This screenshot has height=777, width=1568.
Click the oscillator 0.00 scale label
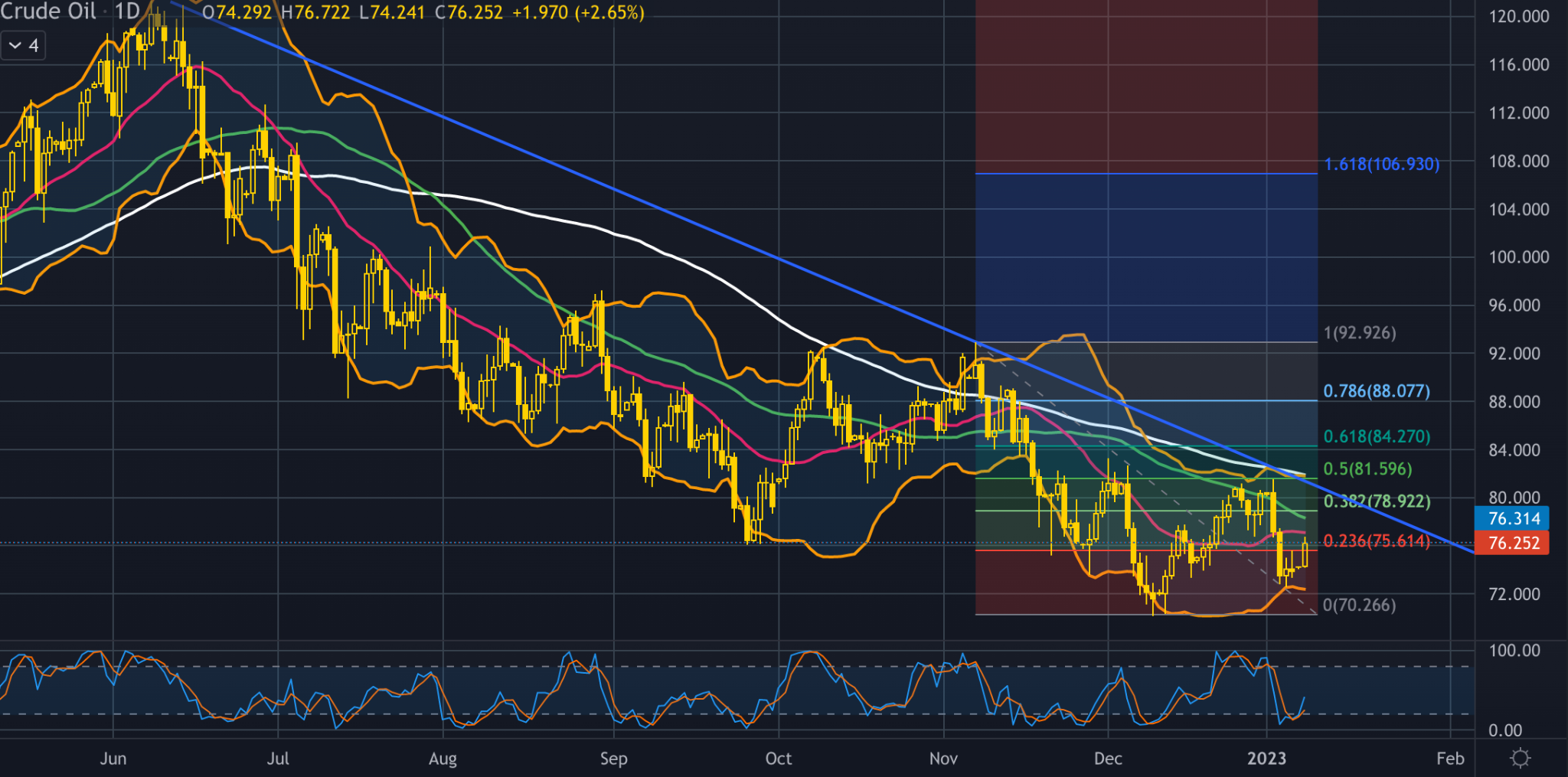click(1505, 730)
